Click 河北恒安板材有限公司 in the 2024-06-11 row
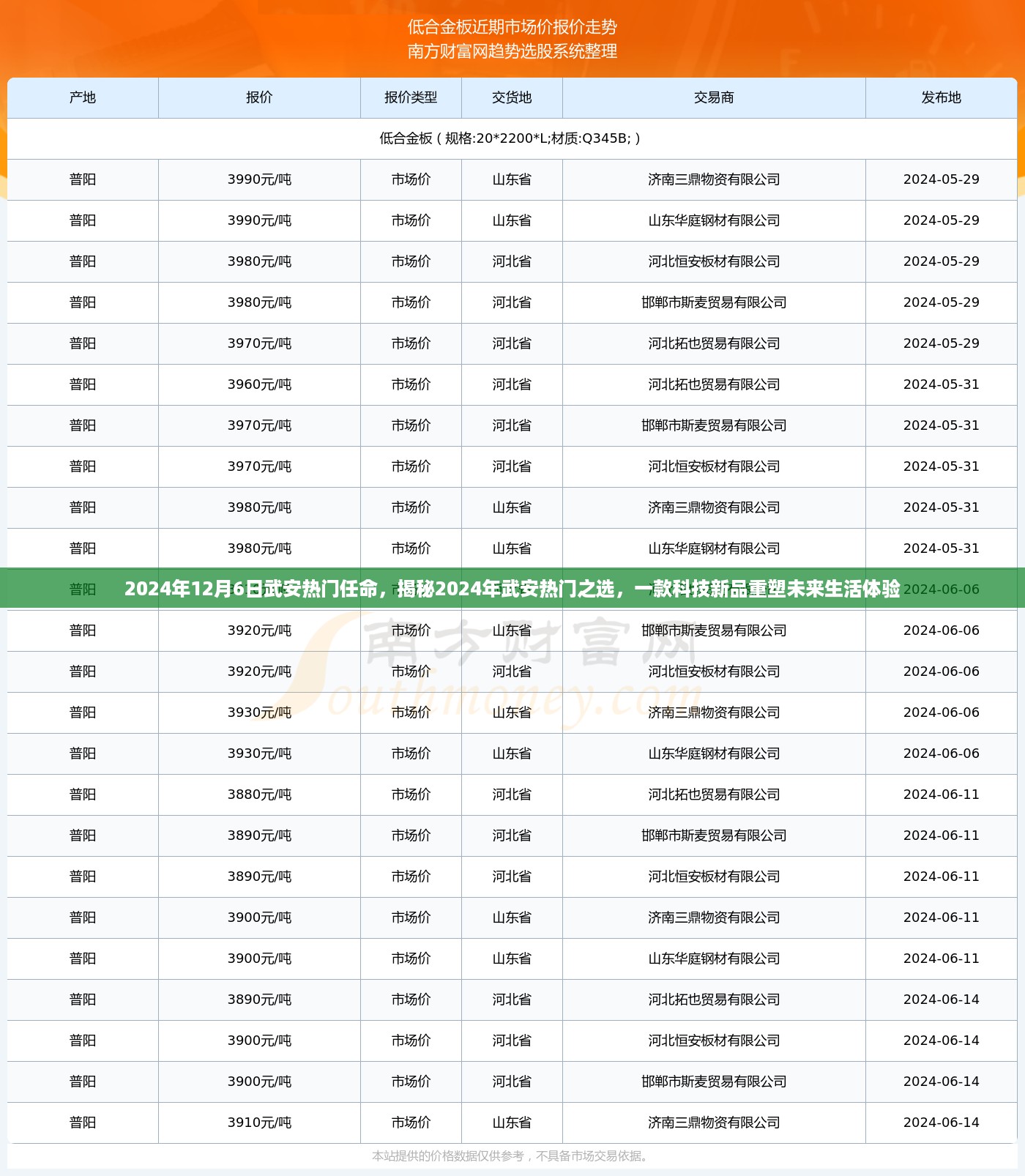This screenshot has width=1025, height=1176. (x=714, y=877)
